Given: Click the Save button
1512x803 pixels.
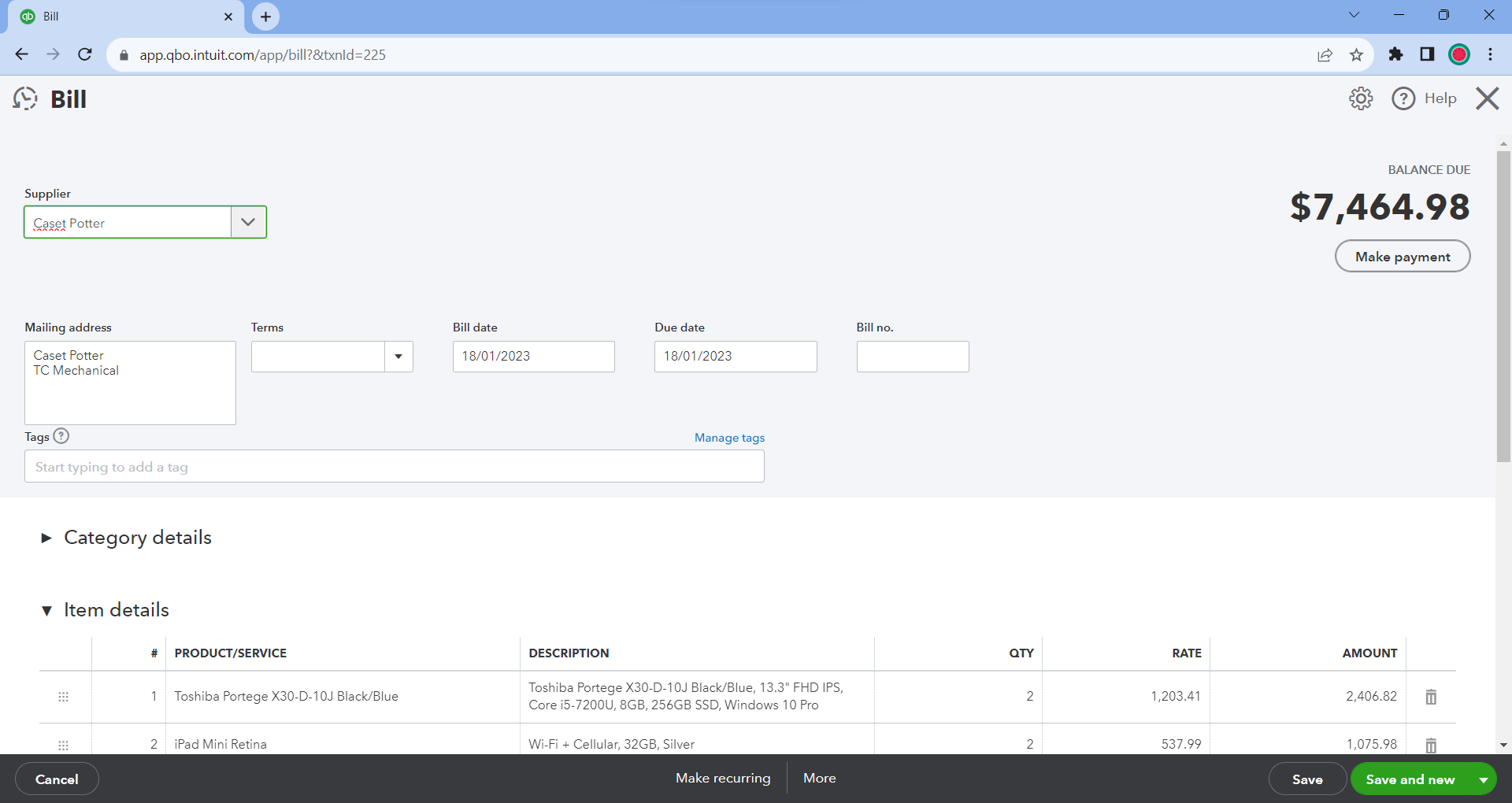Looking at the screenshot, I should pos(1307,779).
